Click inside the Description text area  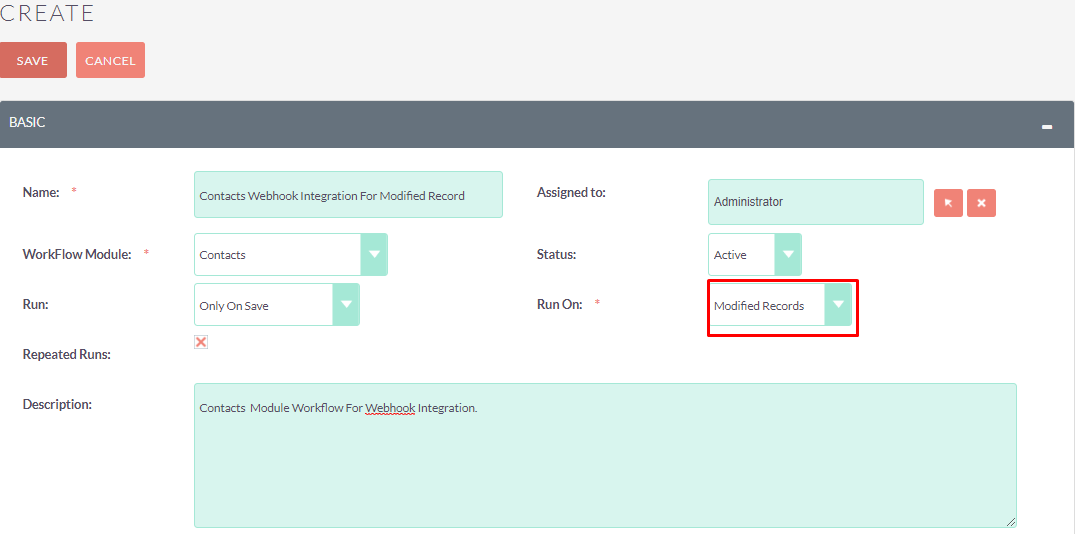(x=605, y=455)
